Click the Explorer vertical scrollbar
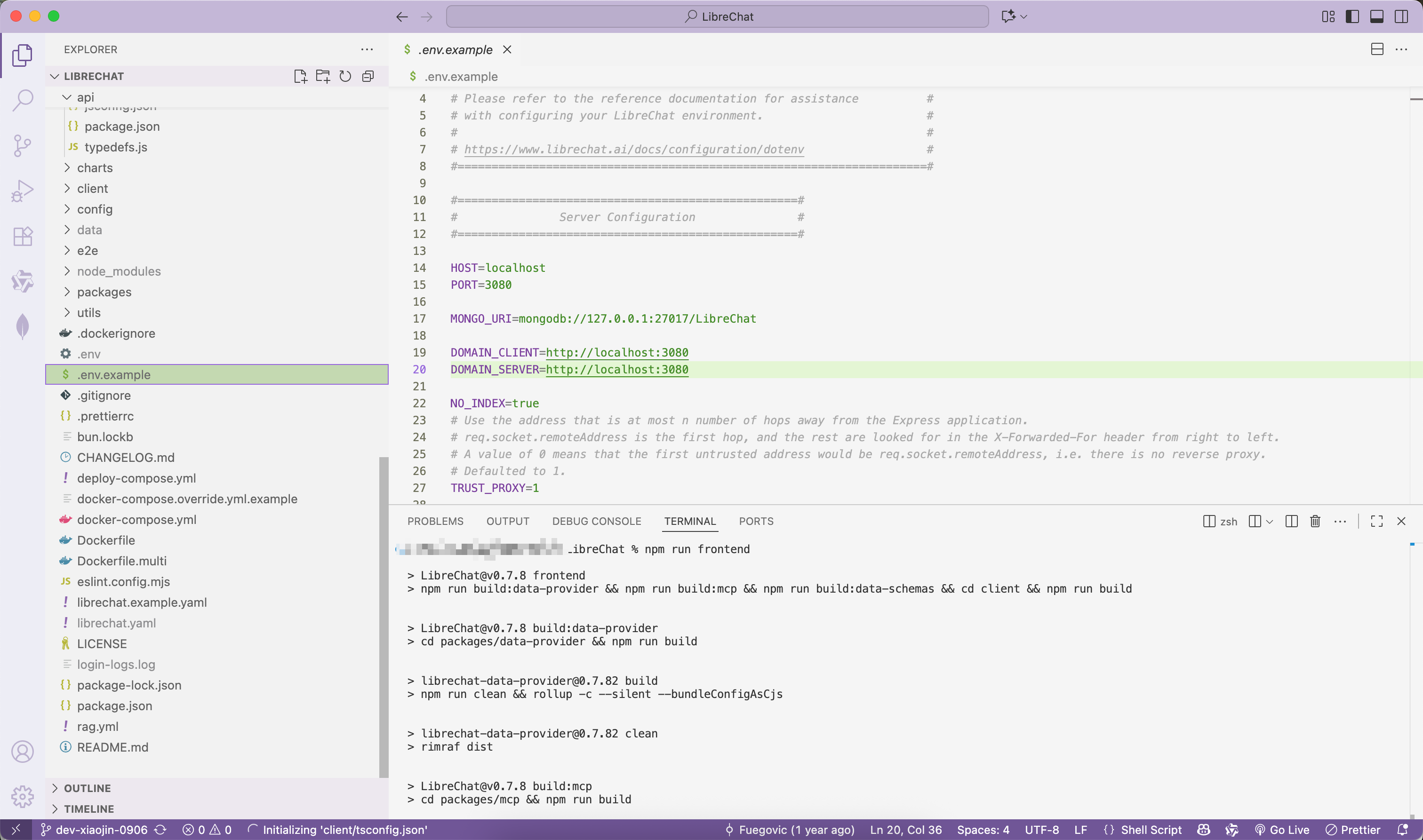 pos(384,617)
